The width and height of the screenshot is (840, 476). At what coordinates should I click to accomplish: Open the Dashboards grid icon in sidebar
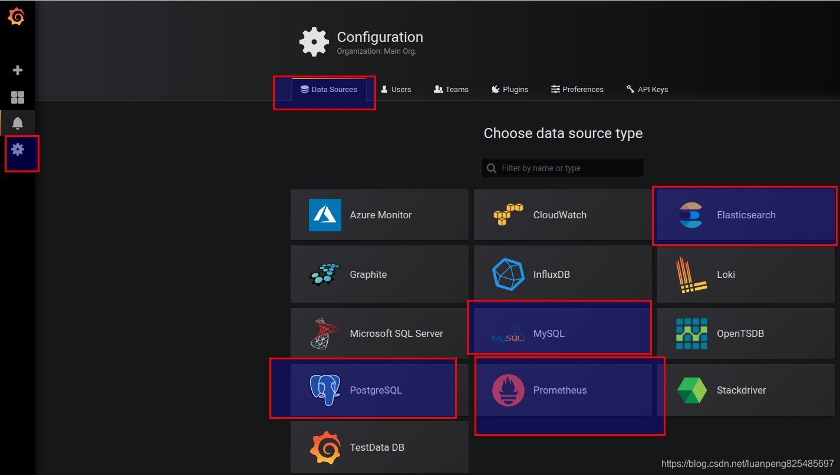pos(17,97)
